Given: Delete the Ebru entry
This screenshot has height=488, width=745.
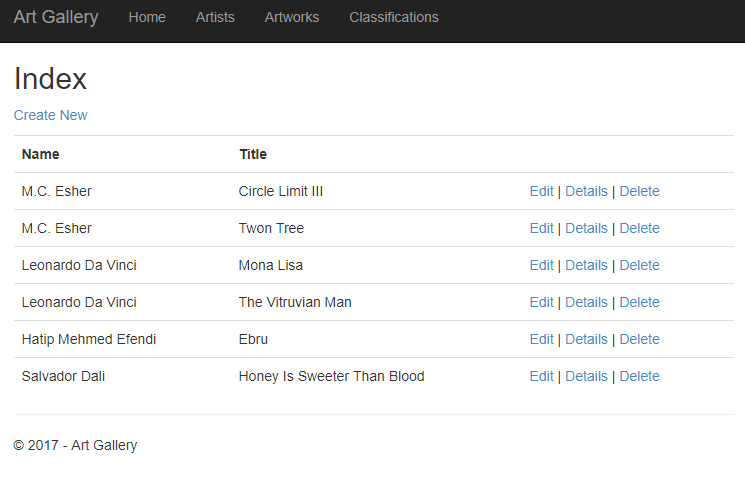Looking at the screenshot, I should (x=640, y=340).
